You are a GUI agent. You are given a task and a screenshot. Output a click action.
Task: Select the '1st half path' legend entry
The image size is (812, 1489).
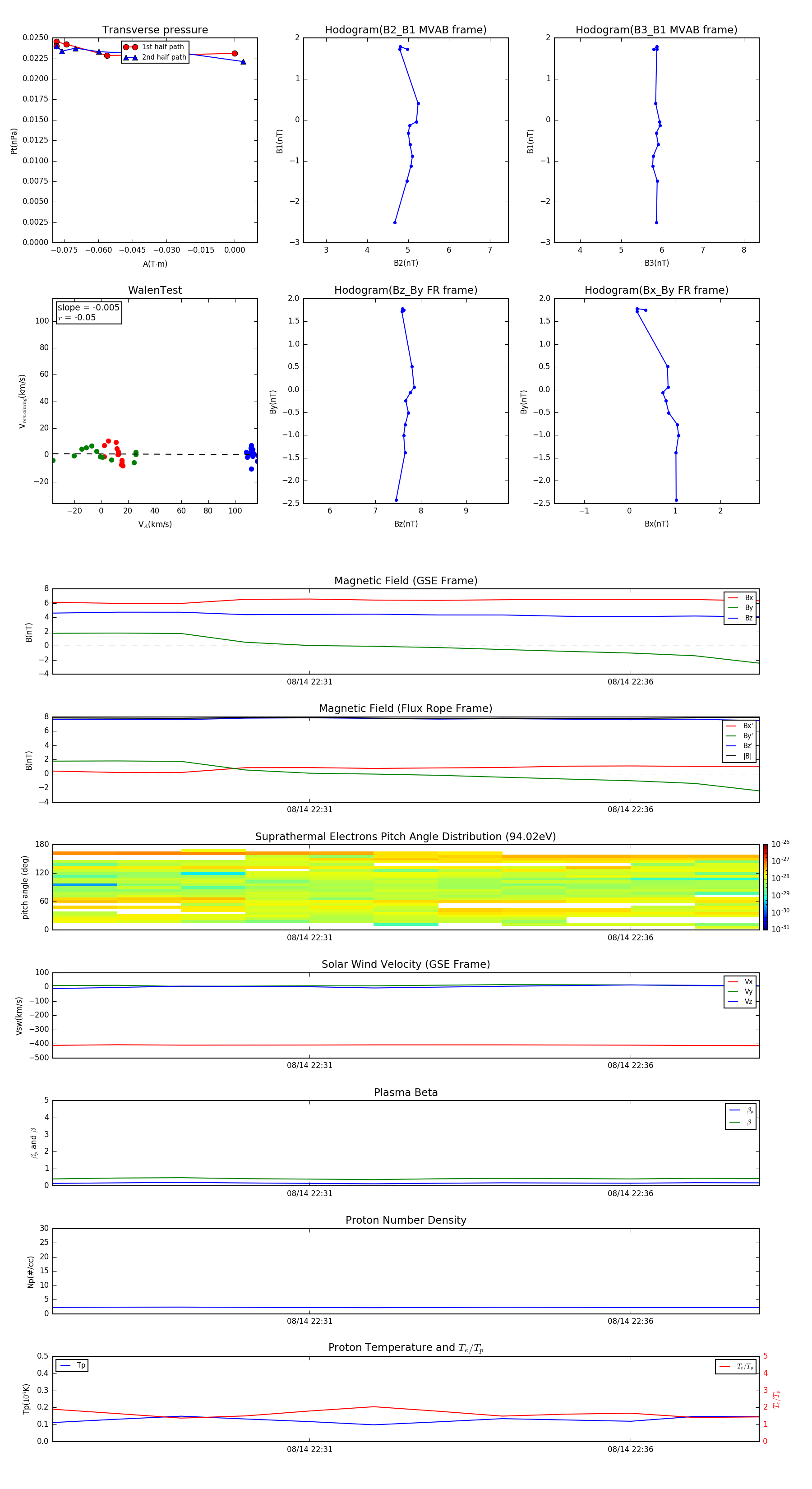(x=154, y=47)
